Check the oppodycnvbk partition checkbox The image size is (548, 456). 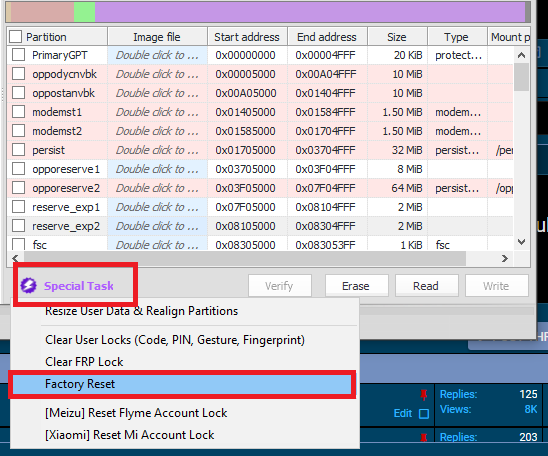tap(18, 74)
